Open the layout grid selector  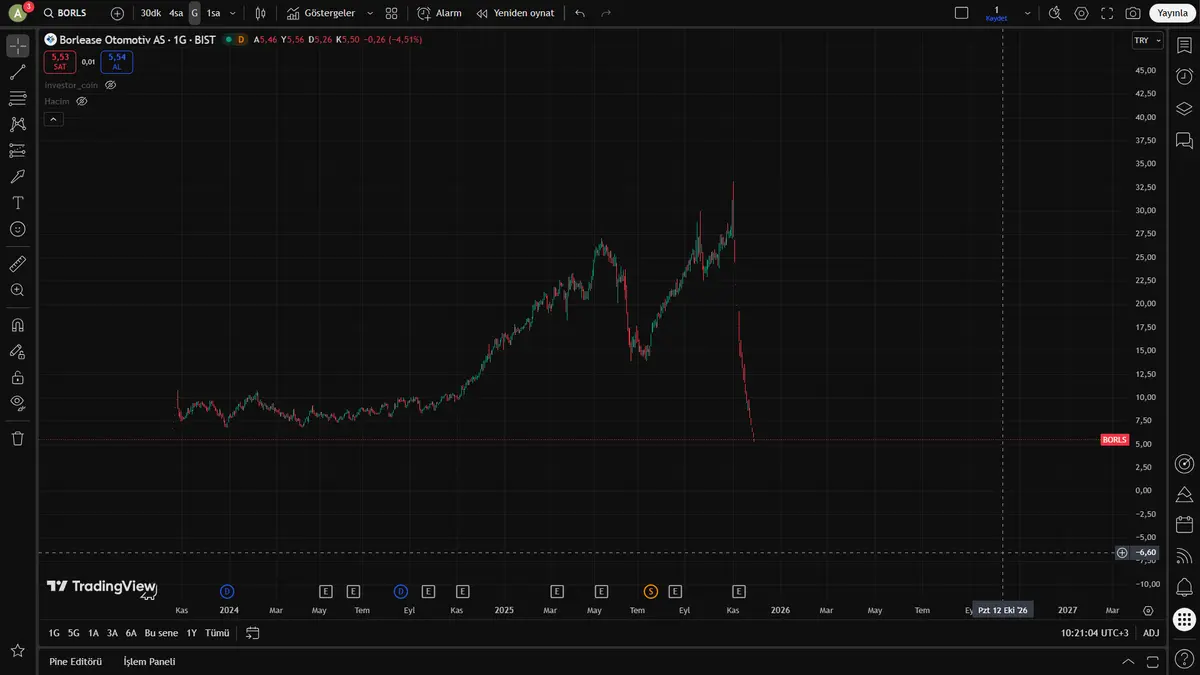point(391,13)
